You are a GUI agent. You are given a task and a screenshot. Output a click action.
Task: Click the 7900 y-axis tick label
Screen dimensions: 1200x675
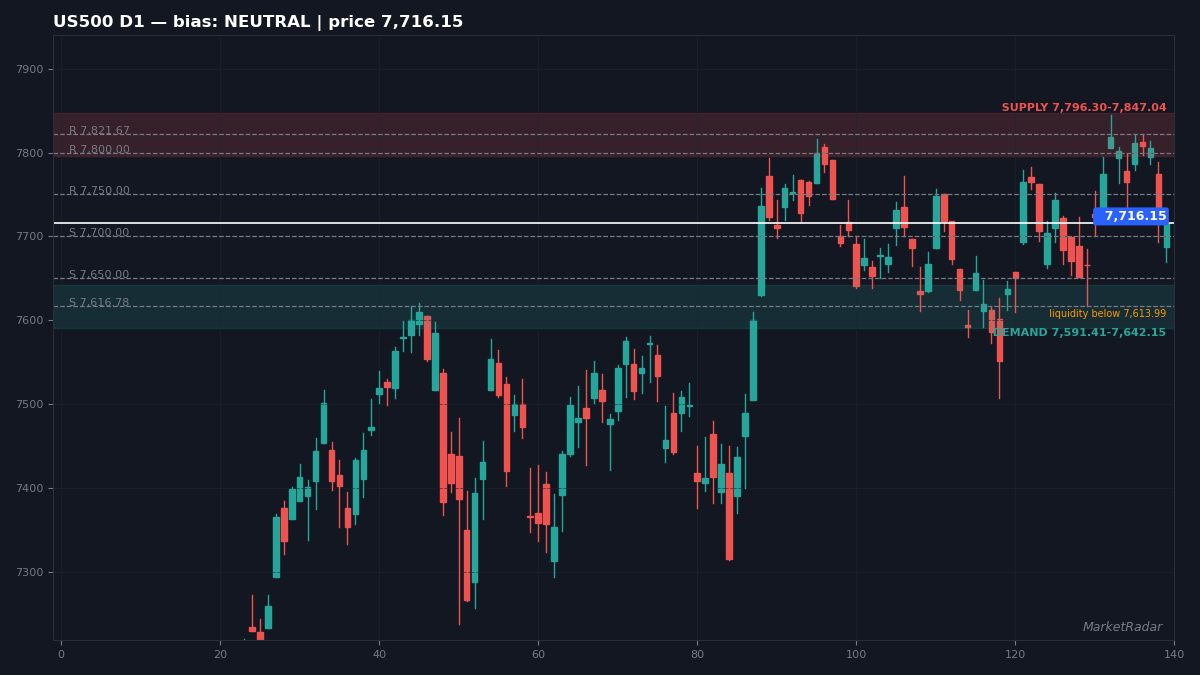[30, 70]
